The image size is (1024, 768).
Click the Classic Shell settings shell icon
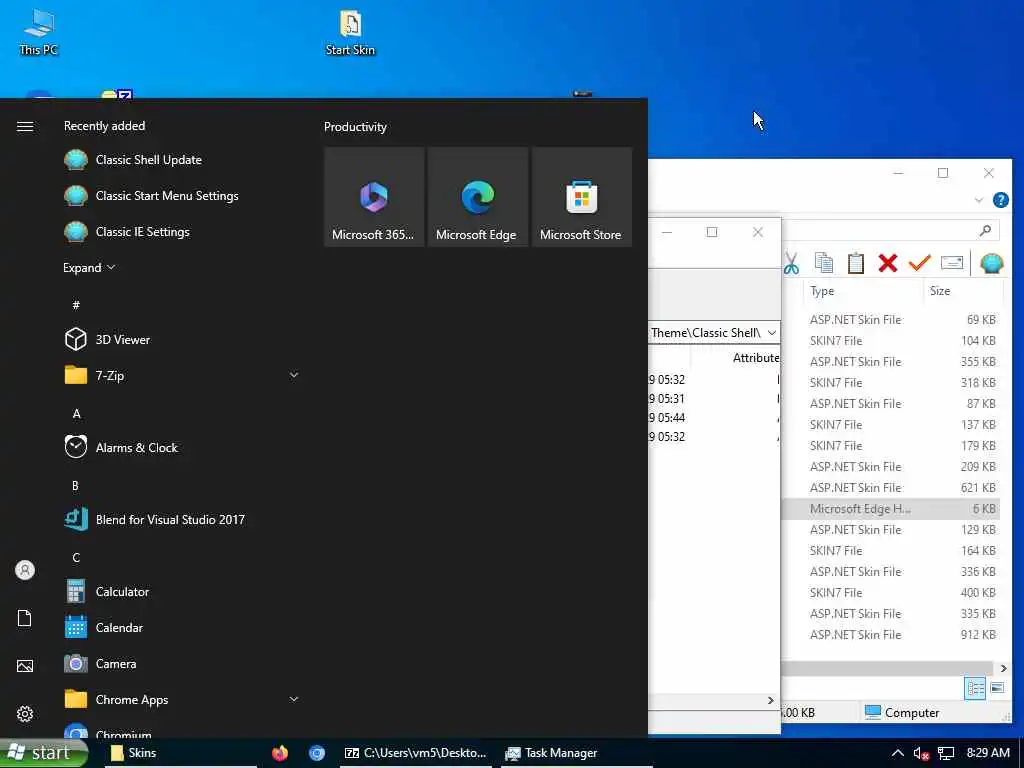[991, 263]
